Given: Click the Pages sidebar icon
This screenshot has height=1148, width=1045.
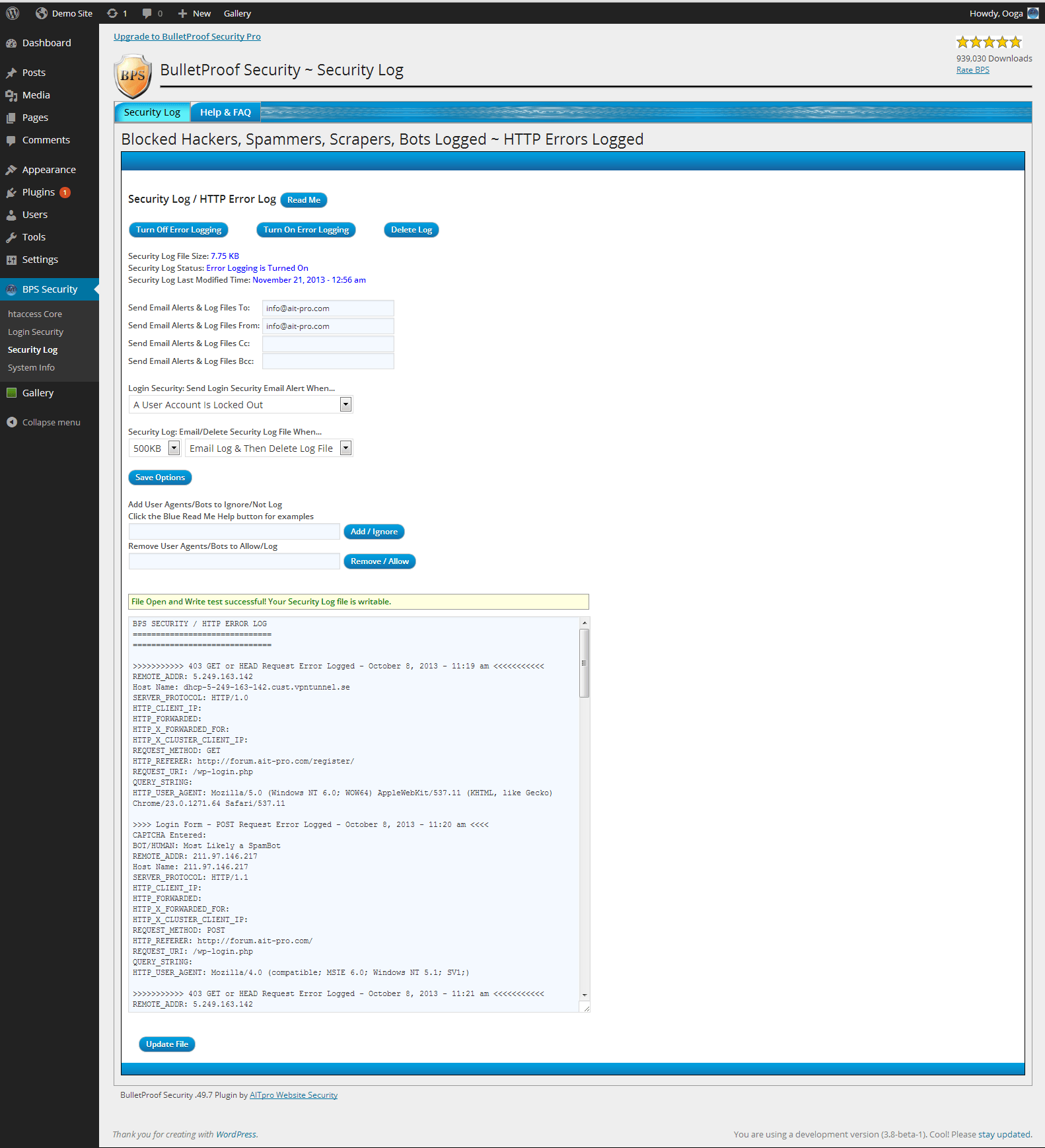Looking at the screenshot, I should pos(11,118).
